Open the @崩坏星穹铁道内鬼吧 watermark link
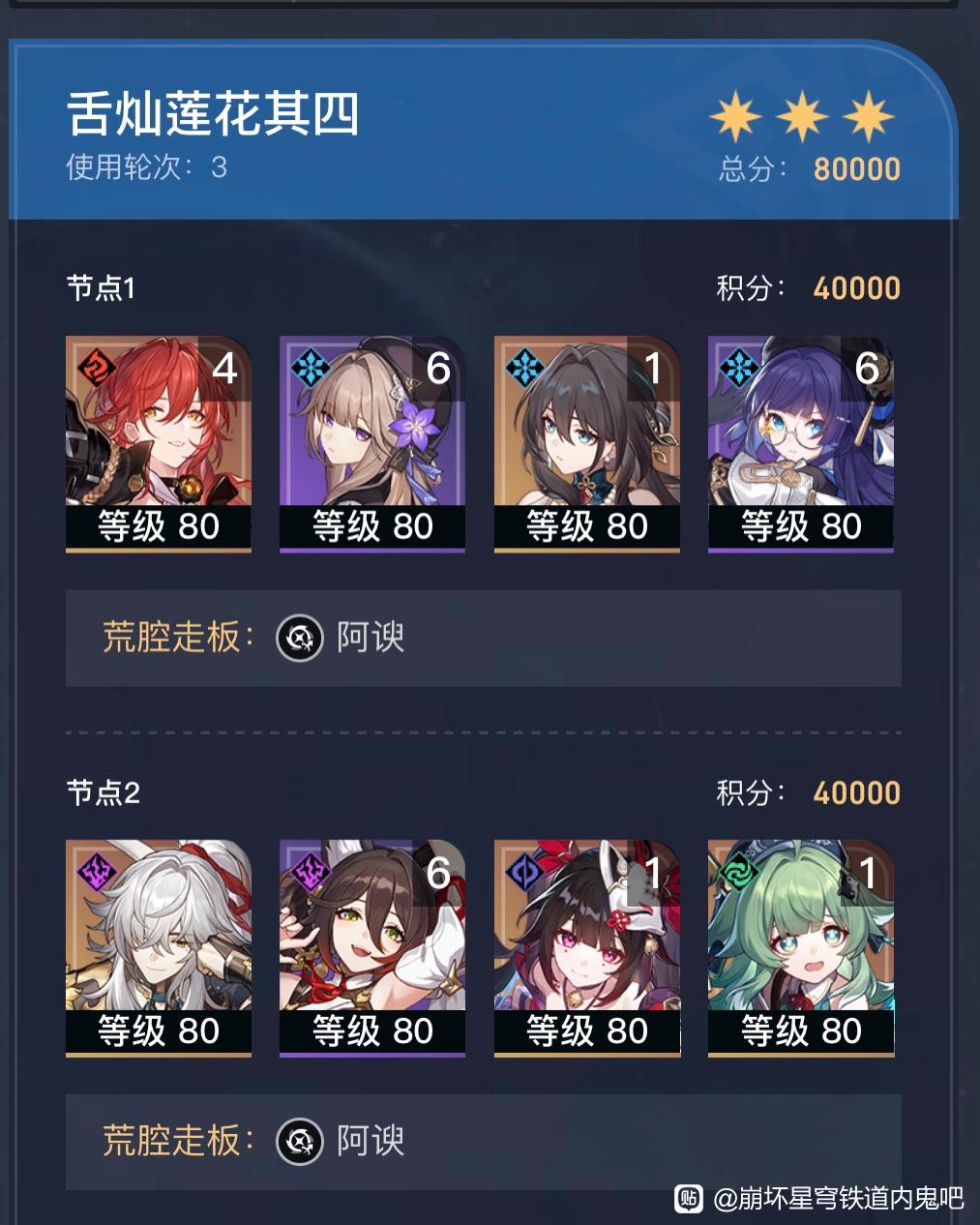980x1225 pixels. pos(839,1199)
